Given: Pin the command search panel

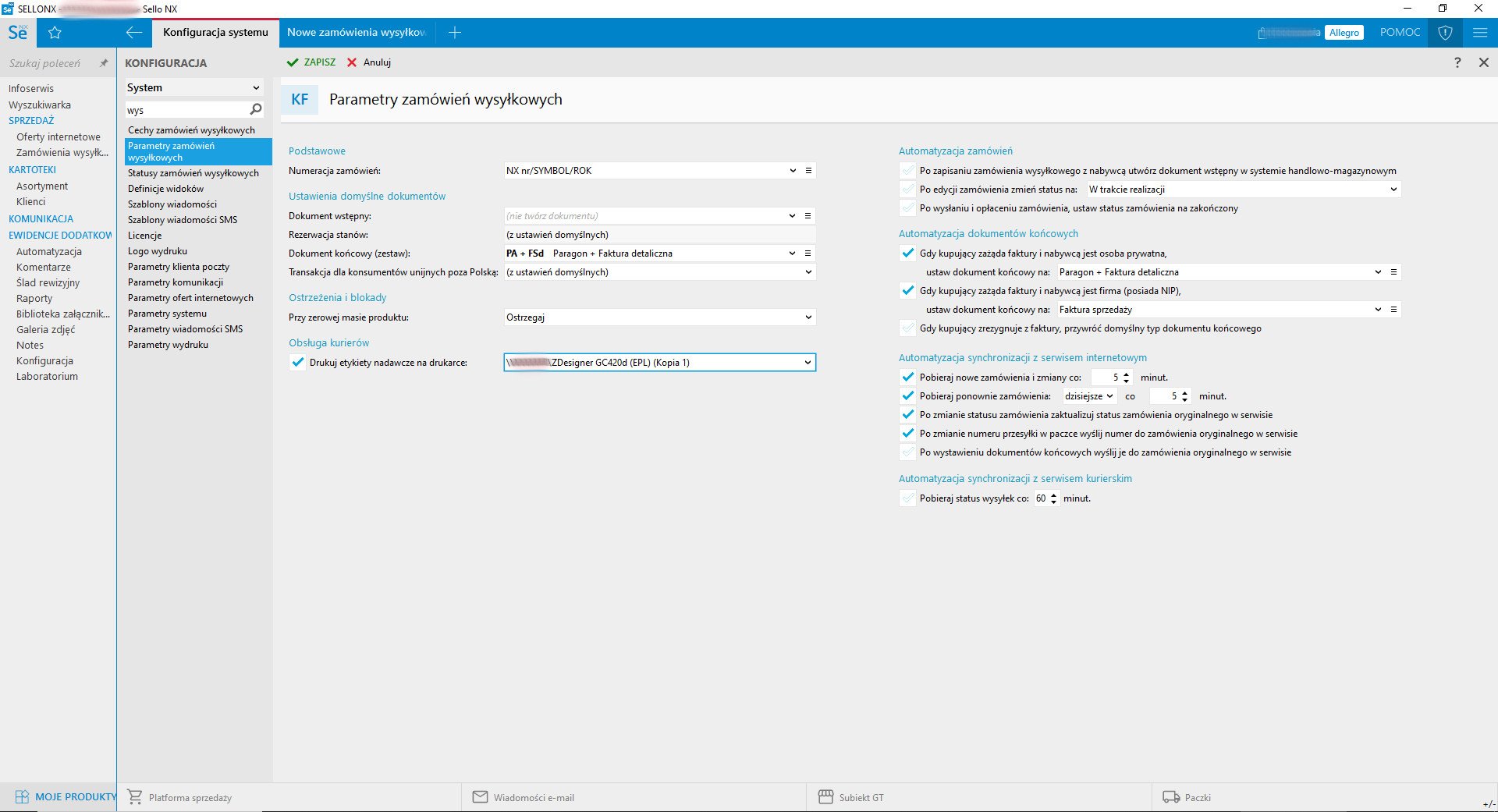Looking at the screenshot, I should click(x=104, y=63).
